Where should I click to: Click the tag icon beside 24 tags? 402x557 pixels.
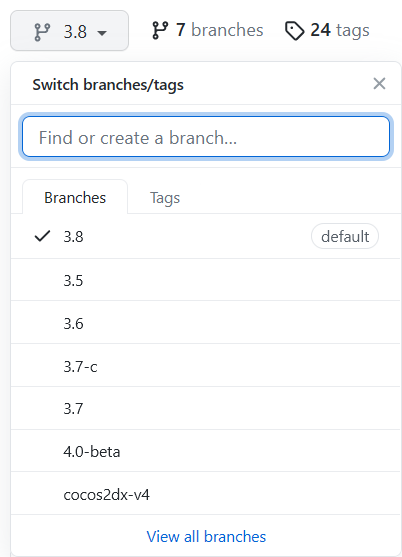click(295, 31)
